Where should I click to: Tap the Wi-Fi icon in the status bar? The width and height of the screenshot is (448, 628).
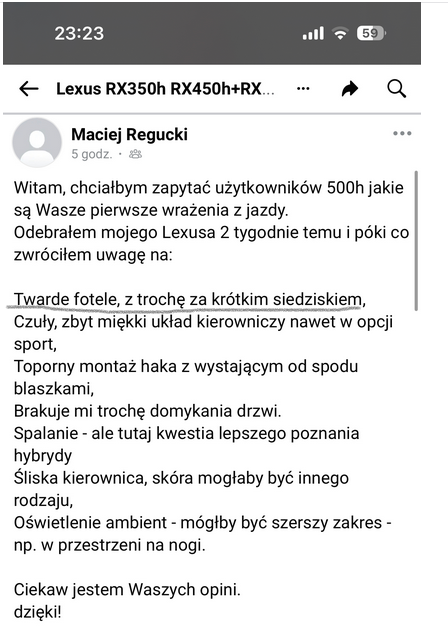tap(340, 34)
